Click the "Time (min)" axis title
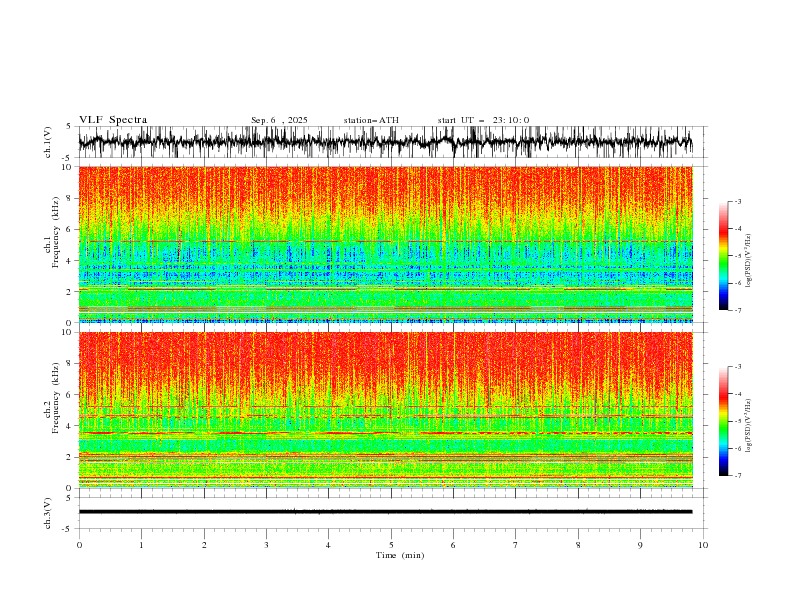Viewport: 792px width, 612px height. 400,555
